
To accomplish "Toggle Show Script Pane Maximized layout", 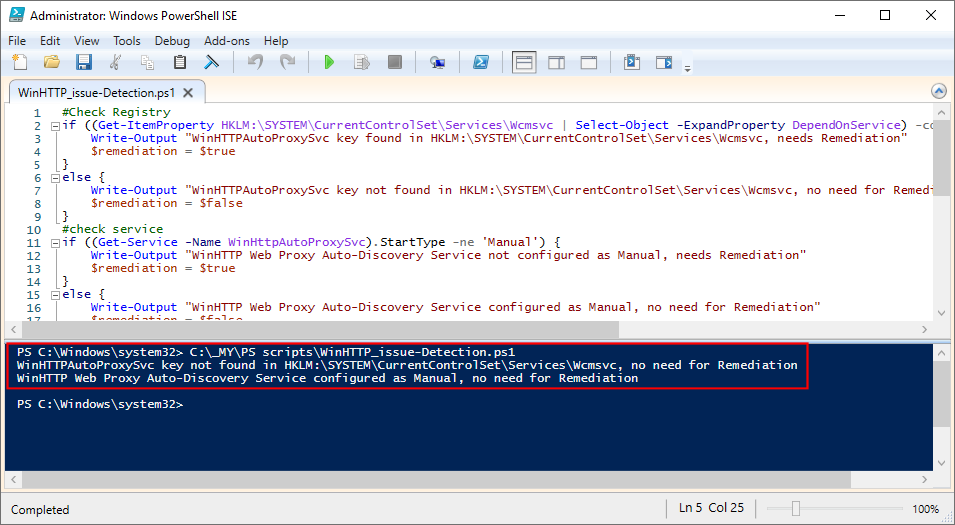I will [589, 63].
